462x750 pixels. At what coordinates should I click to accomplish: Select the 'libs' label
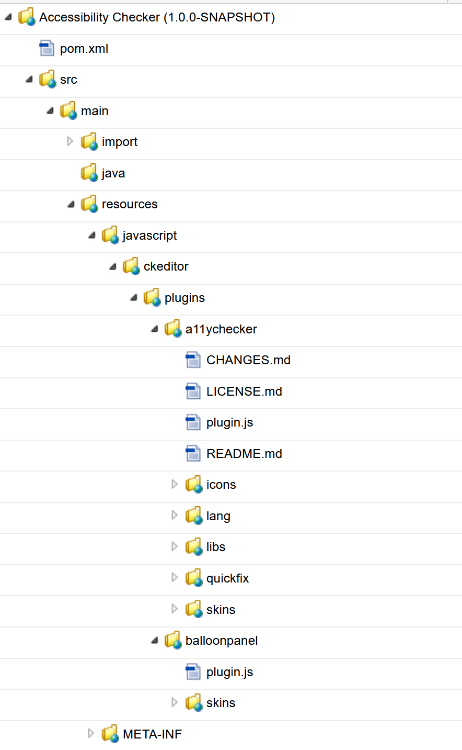click(216, 547)
